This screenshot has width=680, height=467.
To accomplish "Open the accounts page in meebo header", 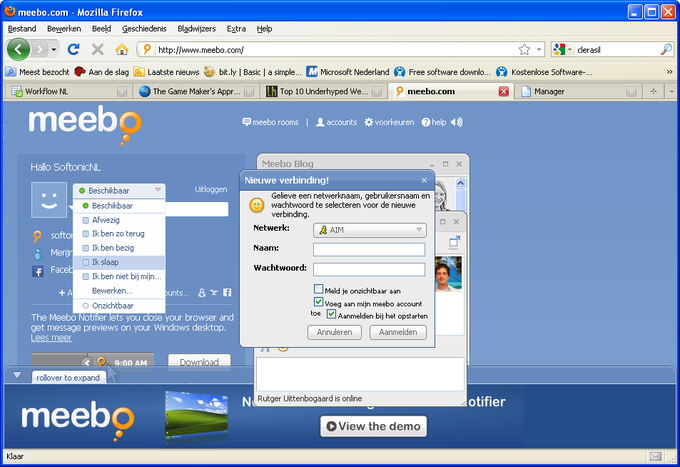I will [337, 122].
